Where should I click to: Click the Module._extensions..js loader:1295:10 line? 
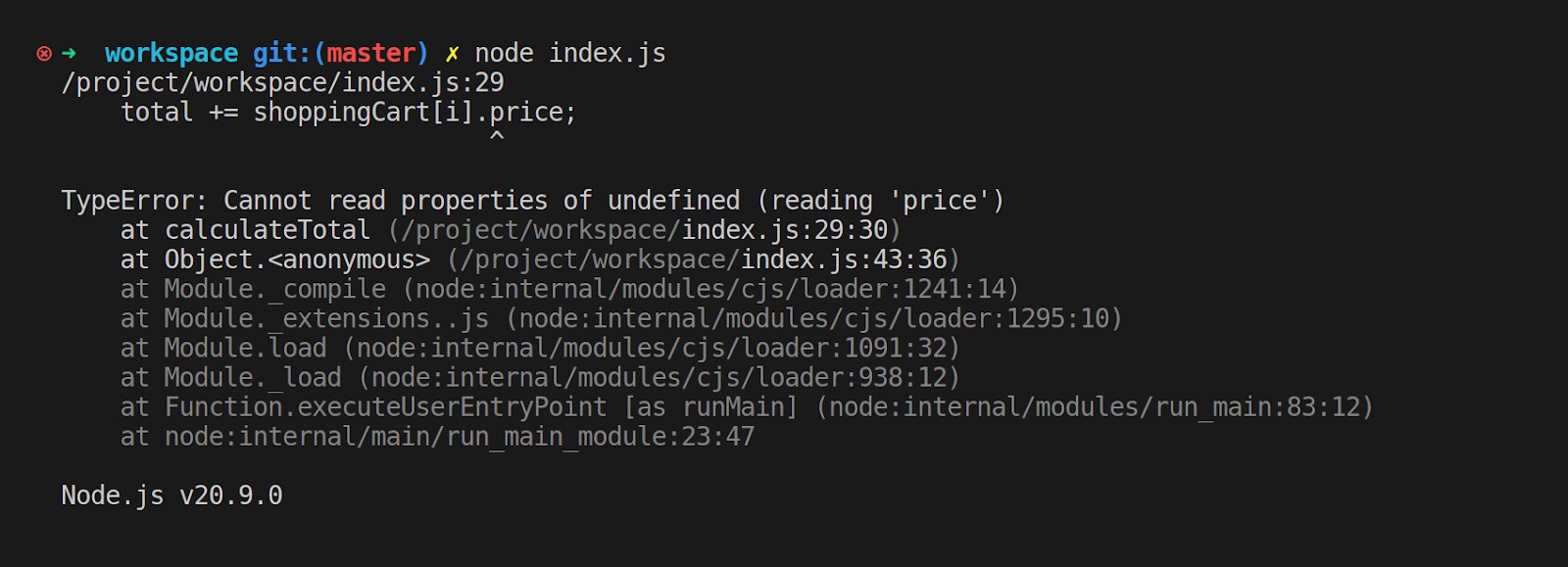620,318
